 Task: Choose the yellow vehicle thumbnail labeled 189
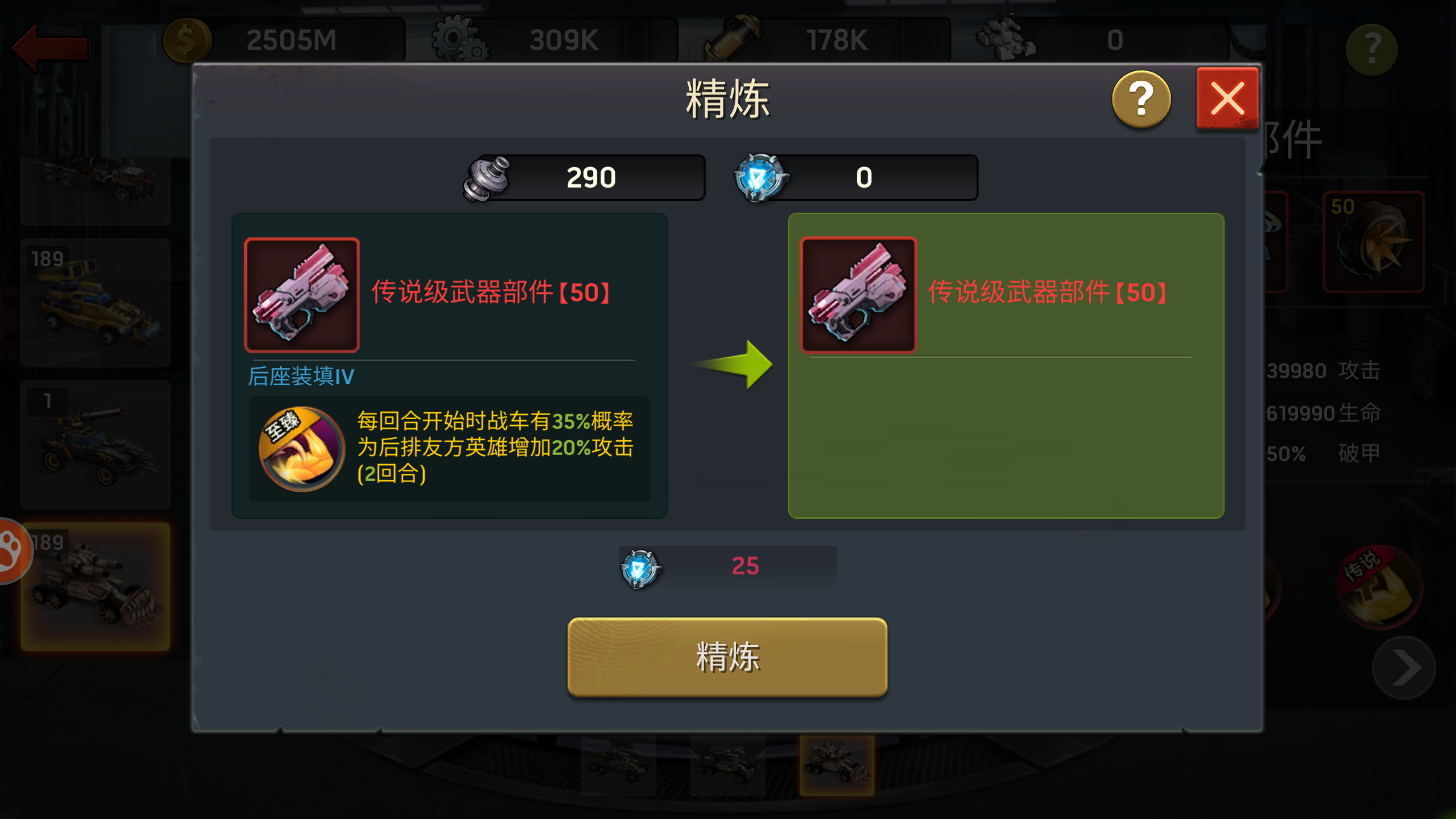tap(96, 303)
